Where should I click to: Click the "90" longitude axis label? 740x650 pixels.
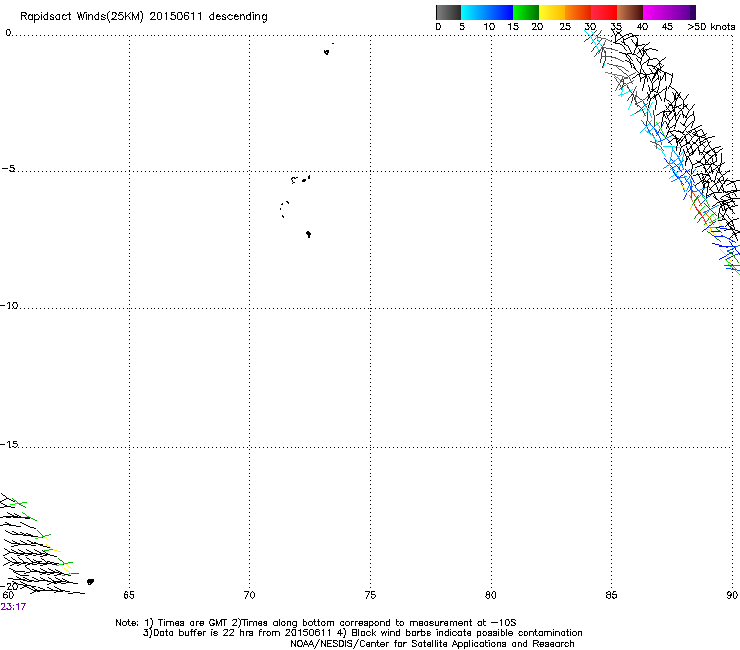[732, 595]
